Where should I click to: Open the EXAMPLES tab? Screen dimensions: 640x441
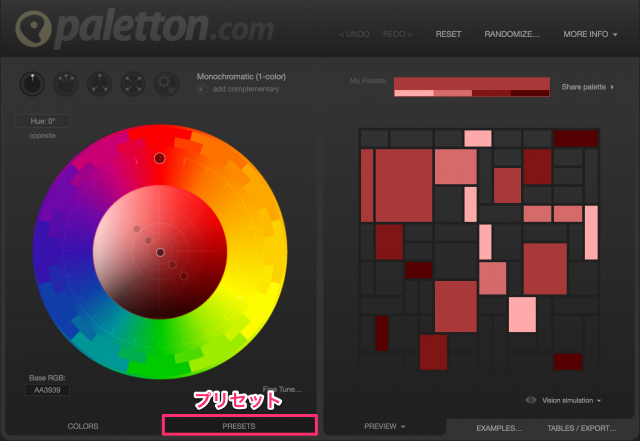[499, 428]
